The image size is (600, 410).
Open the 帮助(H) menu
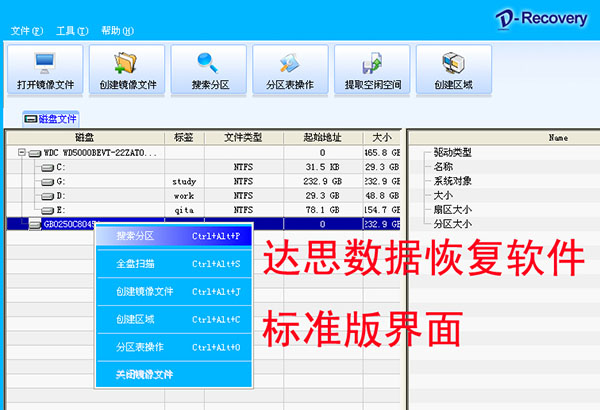pos(117,31)
